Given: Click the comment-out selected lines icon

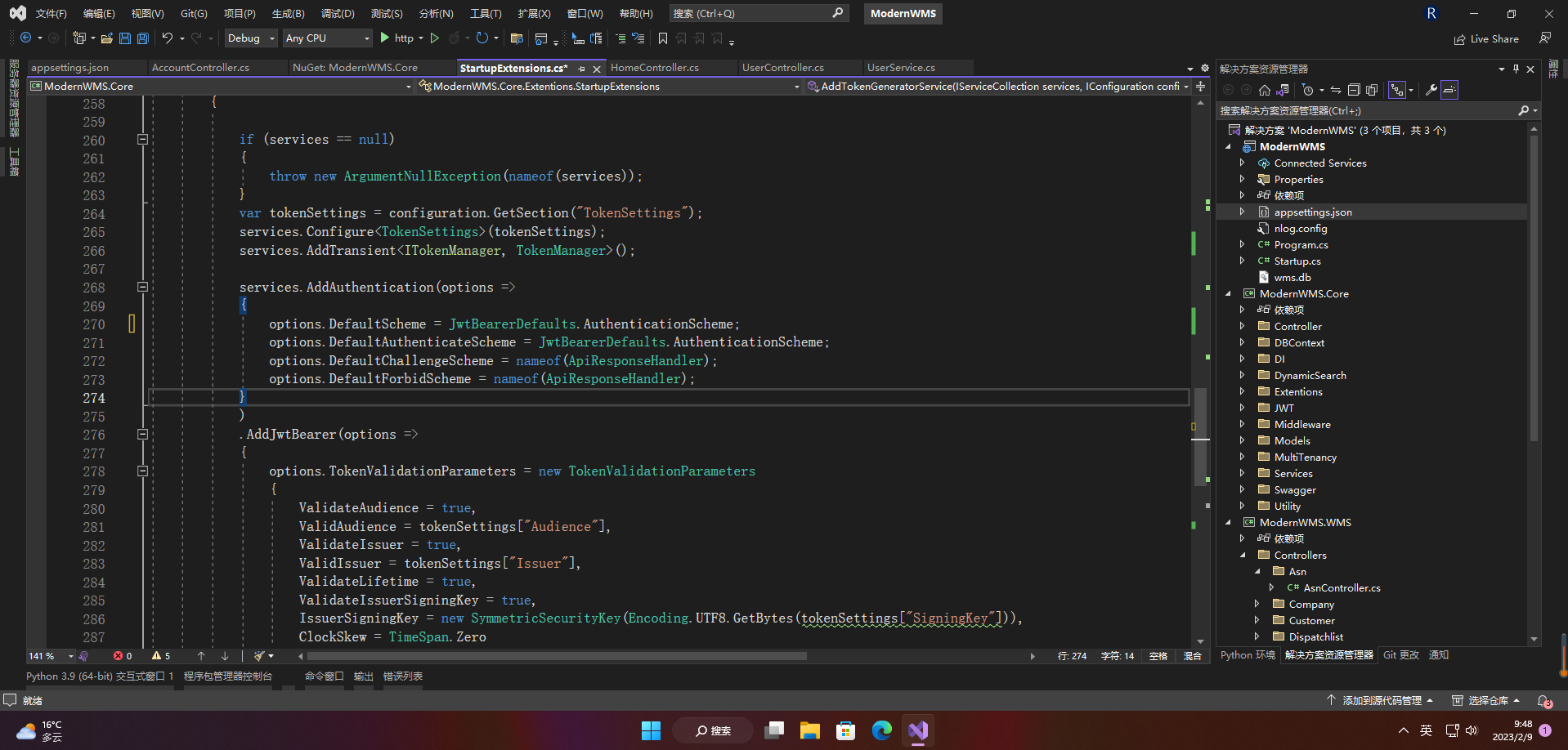Looking at the screenshot, I should click(620, 38).
